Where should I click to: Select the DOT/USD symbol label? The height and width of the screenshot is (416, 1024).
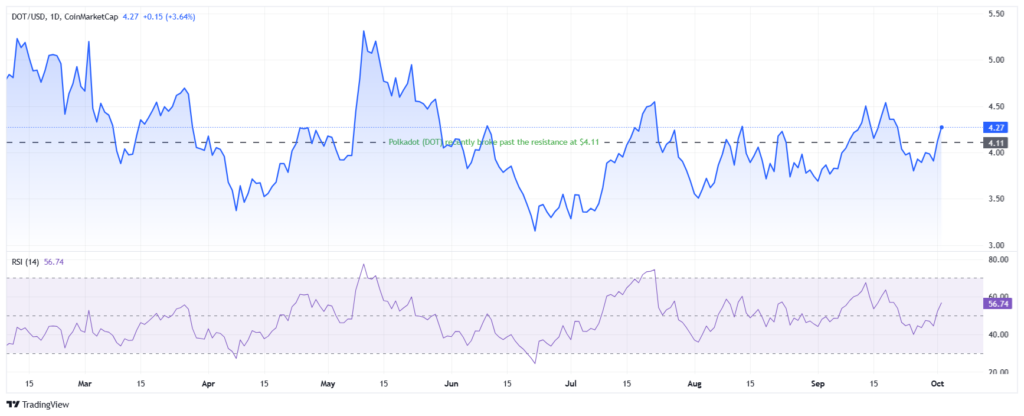click(25, 16)
